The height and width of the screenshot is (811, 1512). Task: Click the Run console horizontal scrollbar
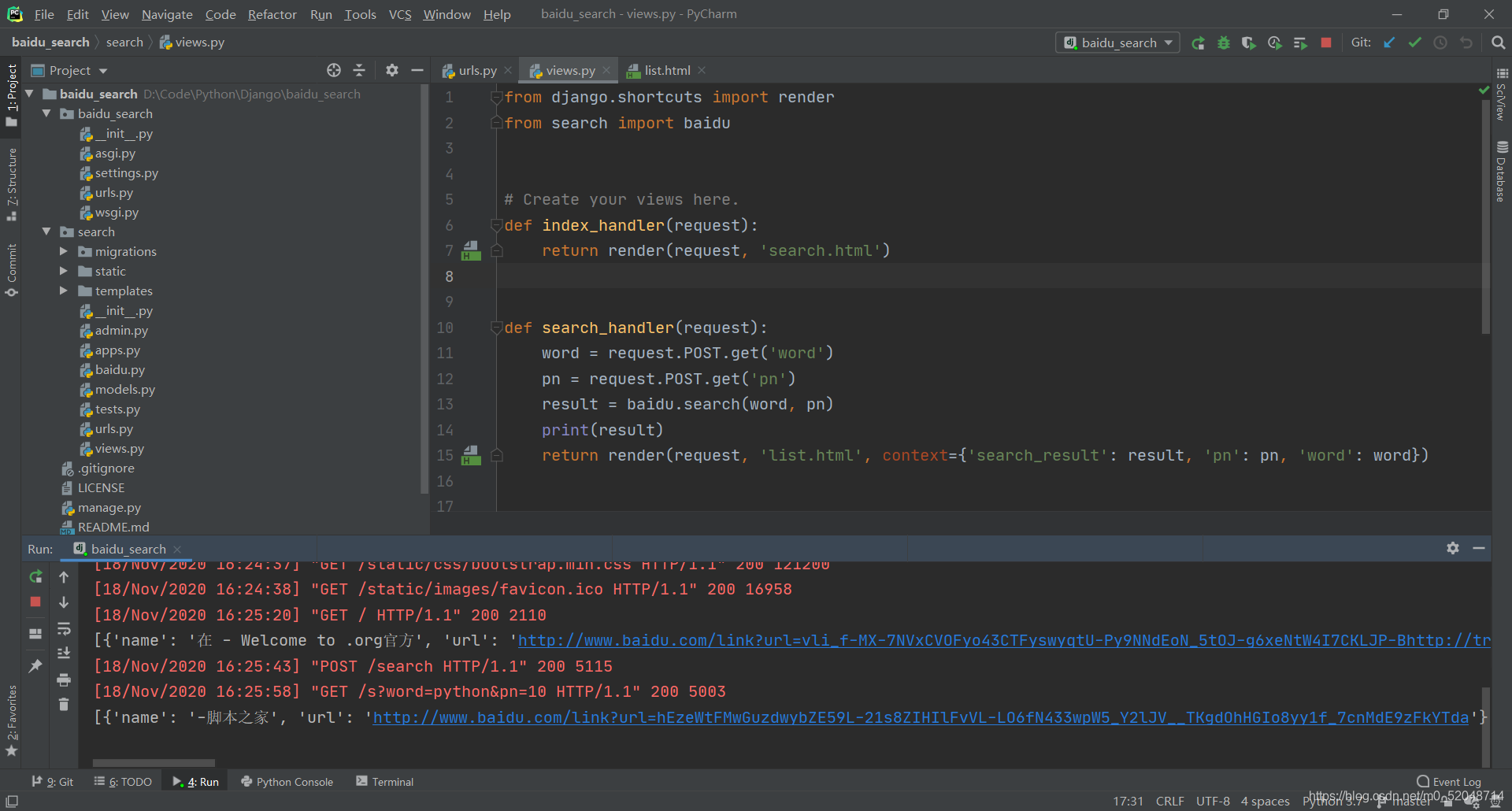click(x=154, y=763)
